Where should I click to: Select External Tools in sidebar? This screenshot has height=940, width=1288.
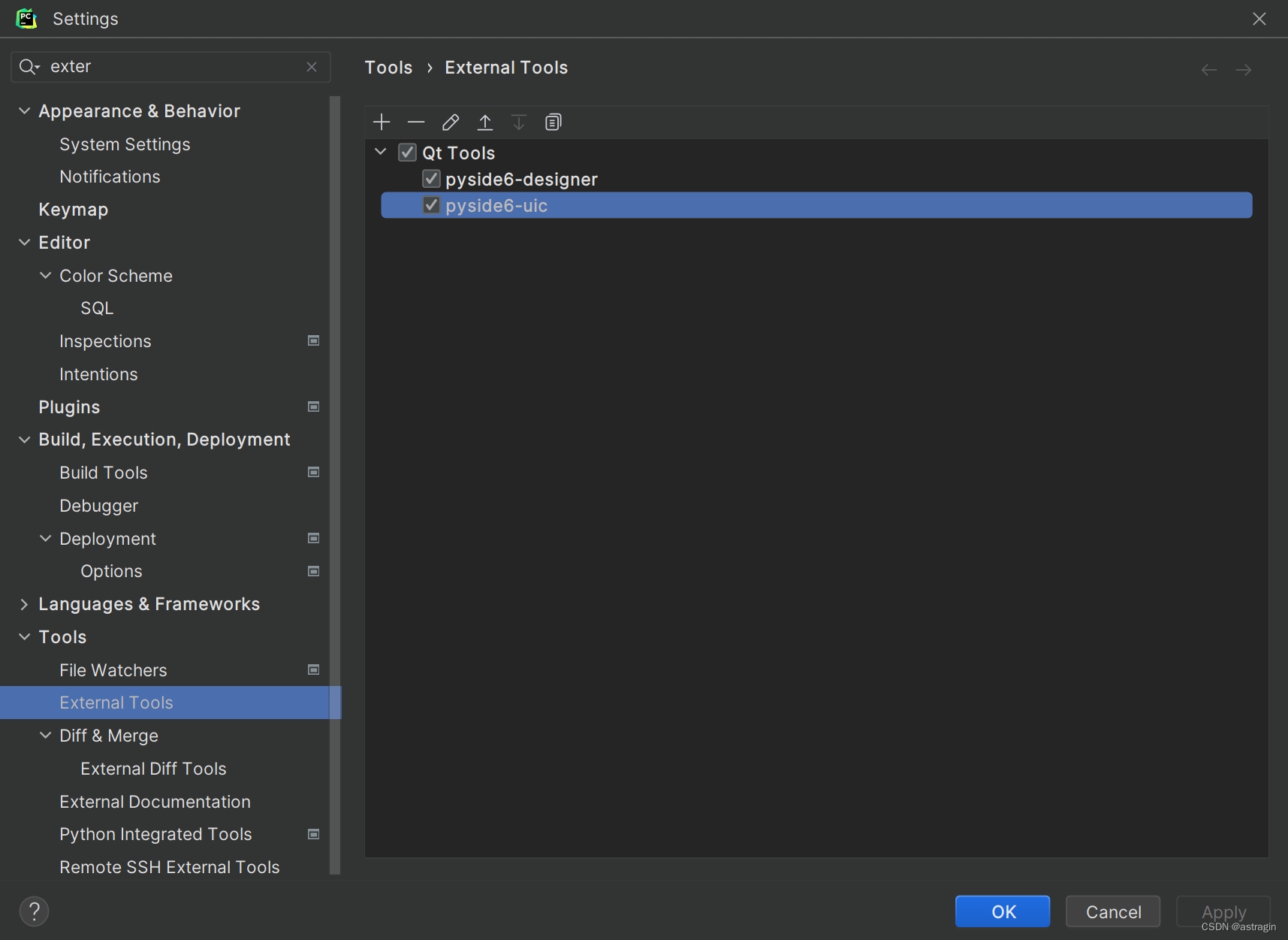click(170, 703)
